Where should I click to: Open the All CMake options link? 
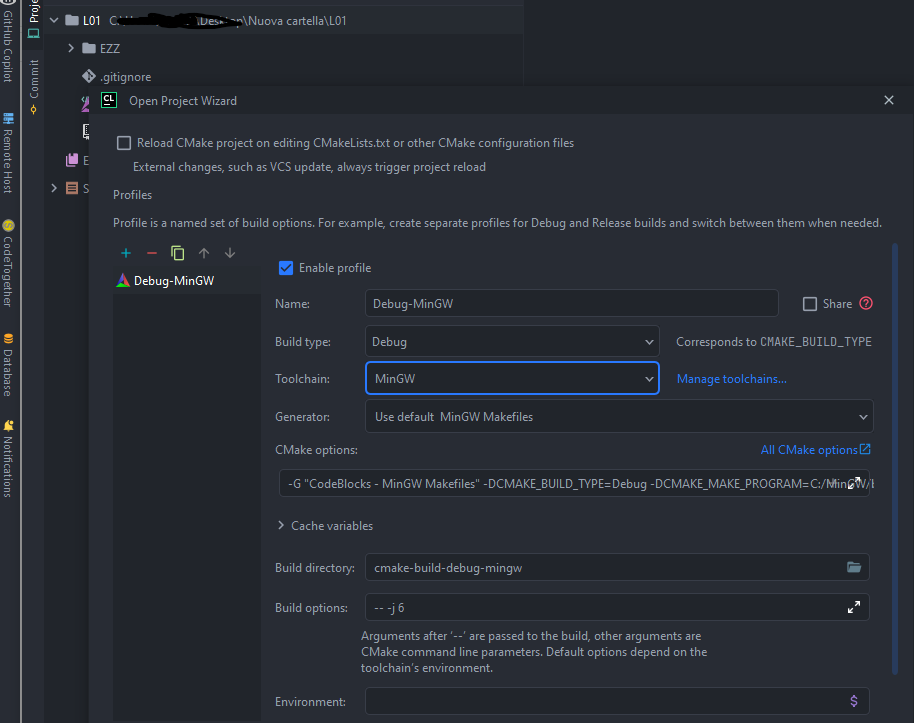pos(815,450)
